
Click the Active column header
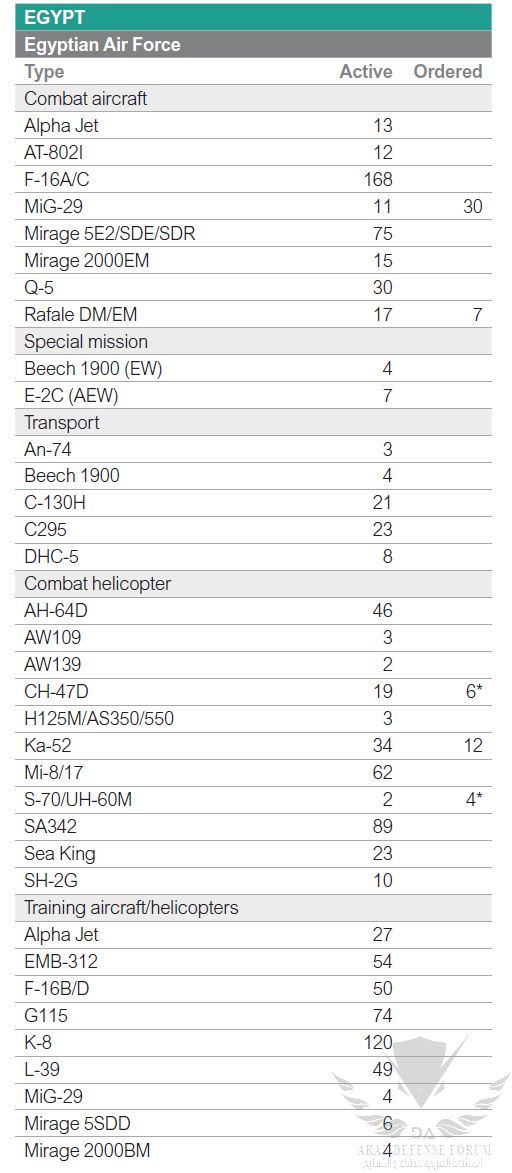366,72
